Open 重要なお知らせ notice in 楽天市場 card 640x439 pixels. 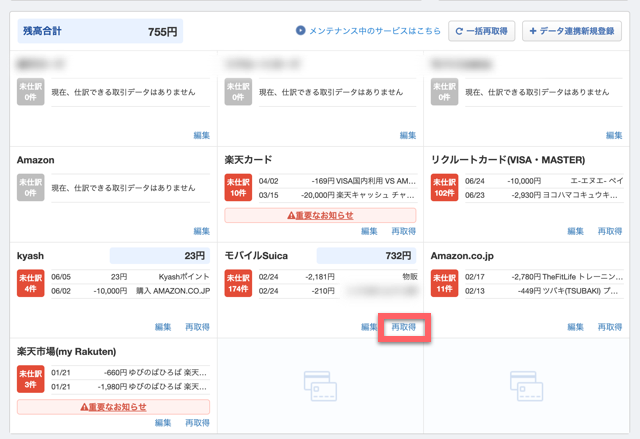coord(113,407)
